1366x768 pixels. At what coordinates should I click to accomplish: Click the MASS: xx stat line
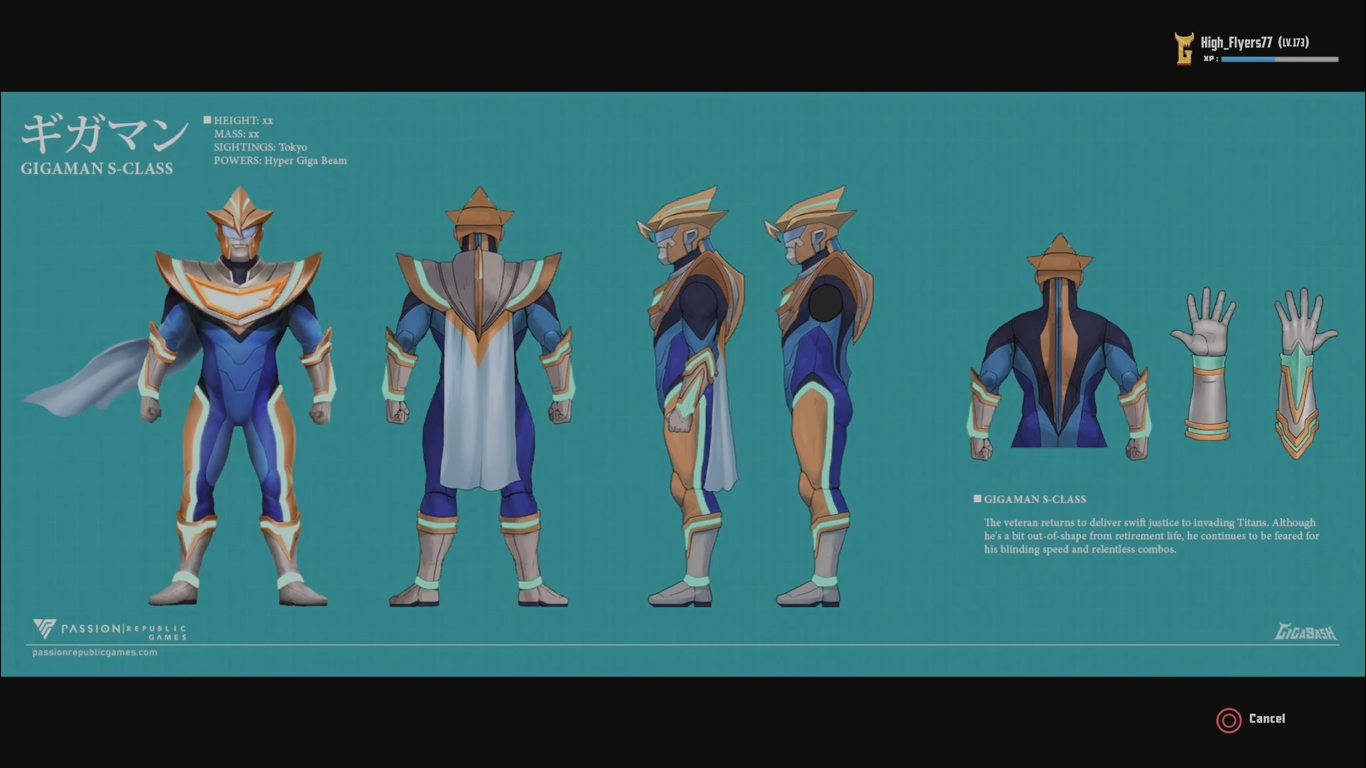(236, 134)
